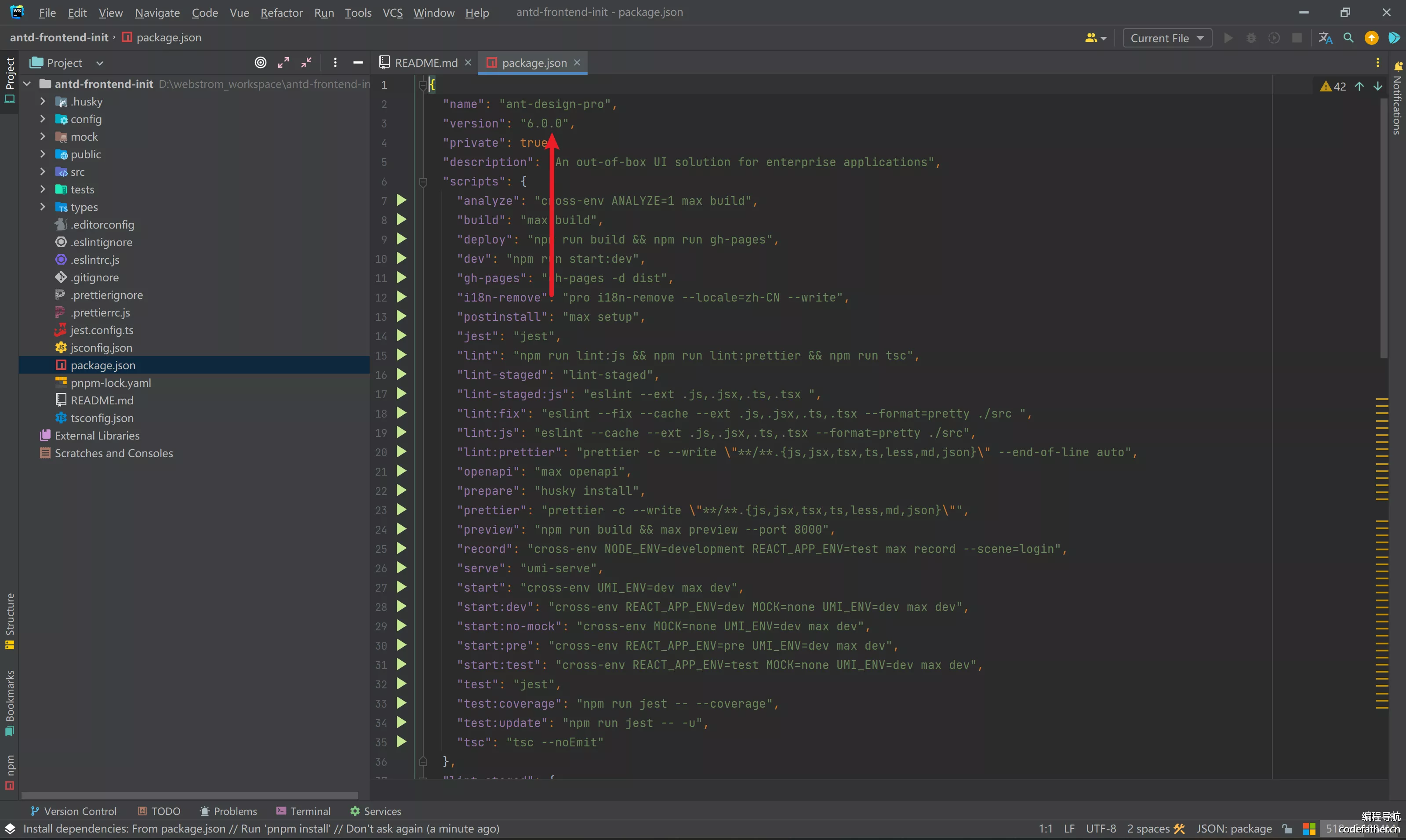Toggle file read-only lock icon in status bar

point(1287,829)
